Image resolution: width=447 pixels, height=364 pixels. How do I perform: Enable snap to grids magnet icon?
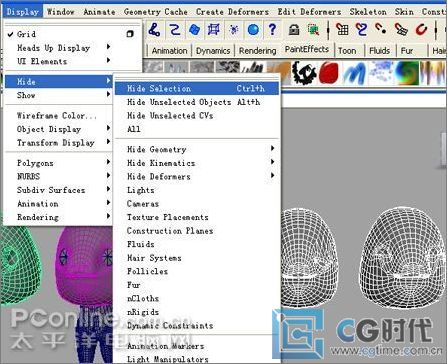(x=342, y=30)
